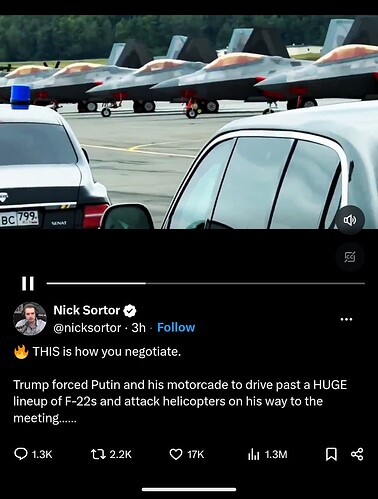This screenshot has width=378, height=499.
Task: Bookmark this post
Action: 331,454
